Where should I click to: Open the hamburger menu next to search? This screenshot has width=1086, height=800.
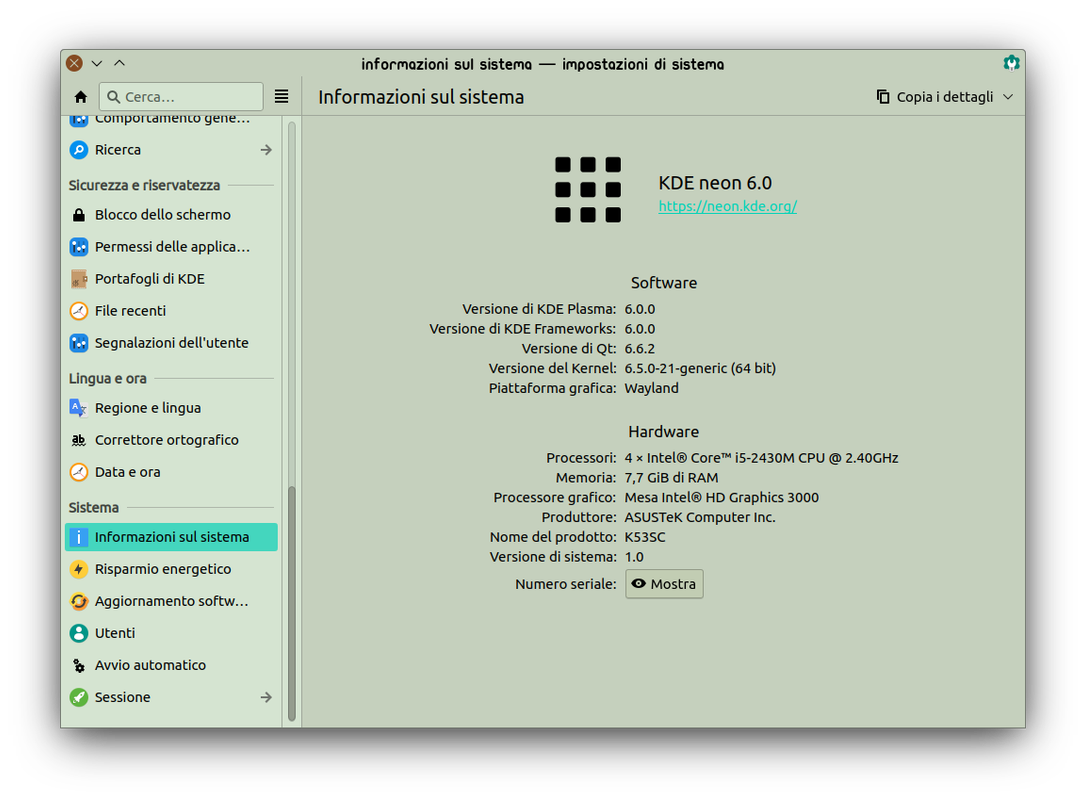click(x=281, y=96)
